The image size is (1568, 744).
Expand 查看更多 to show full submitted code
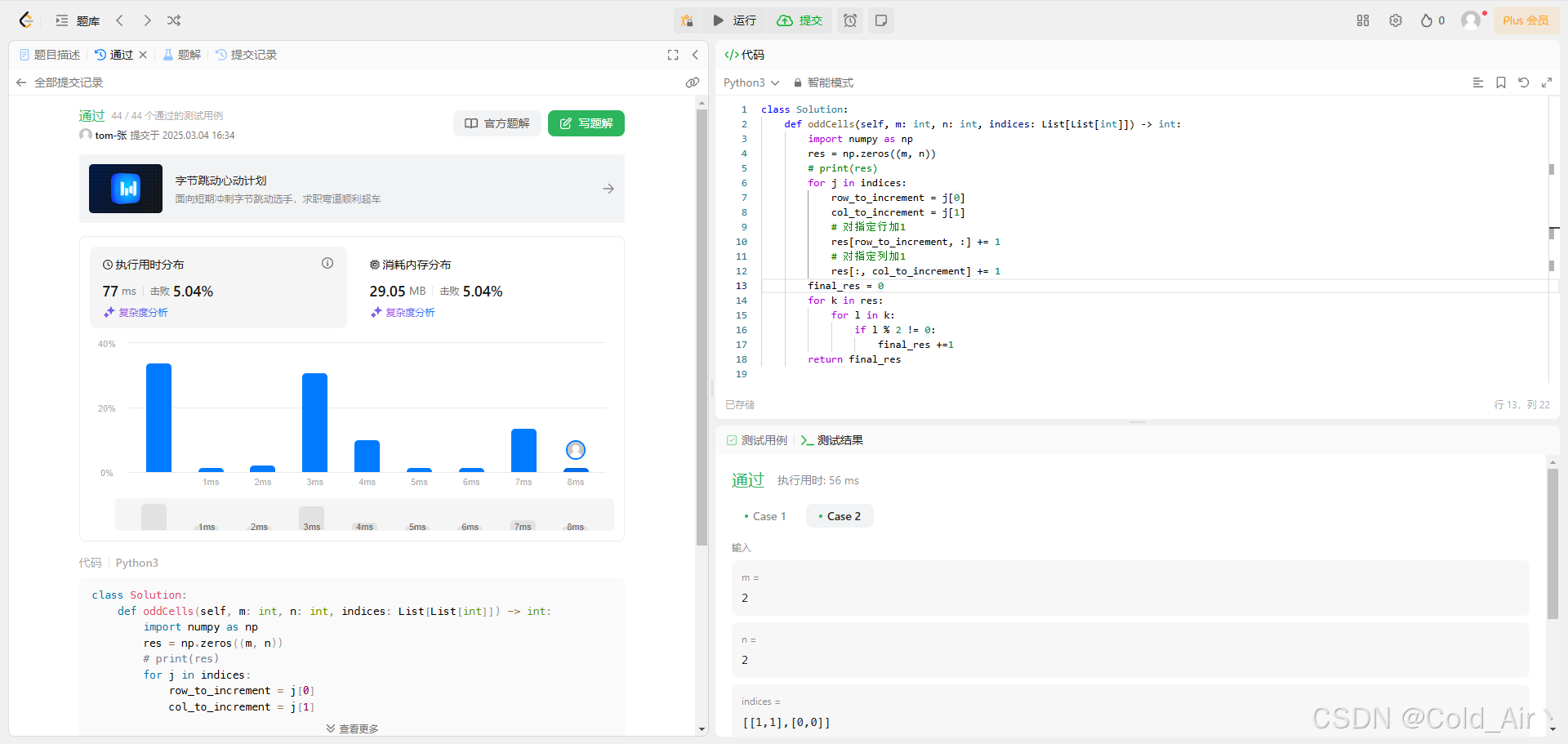coord(352,728)
